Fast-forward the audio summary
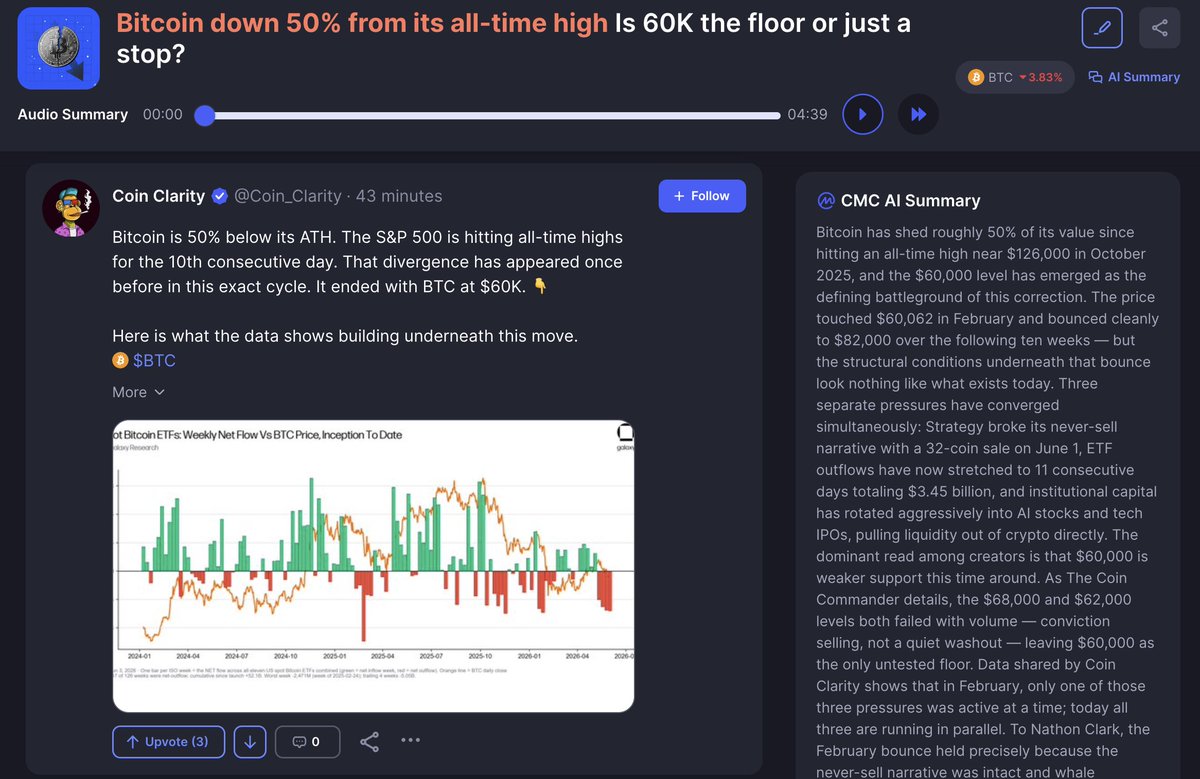1200x779 pixels. (918, 114)
